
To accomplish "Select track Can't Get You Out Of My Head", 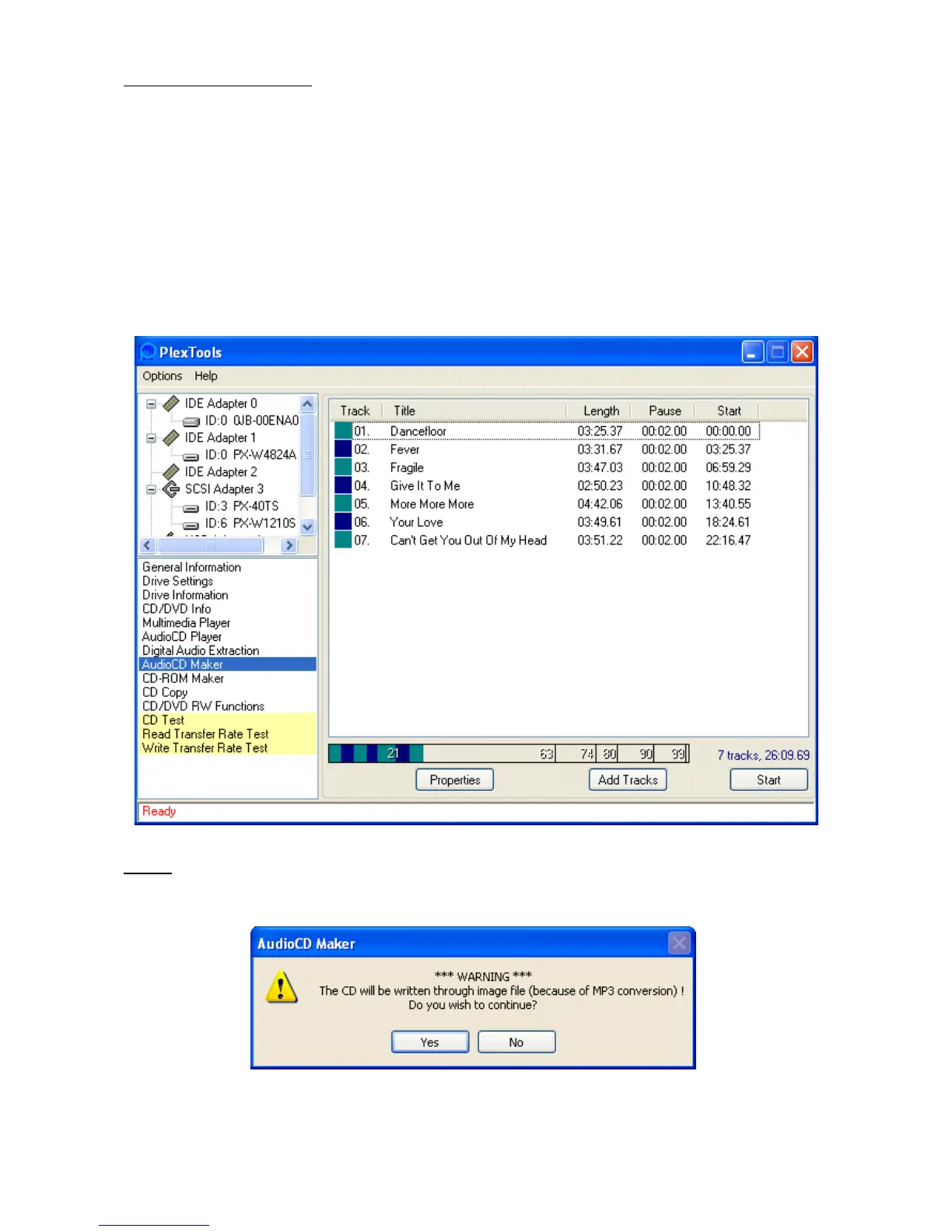I will [468, 541].
